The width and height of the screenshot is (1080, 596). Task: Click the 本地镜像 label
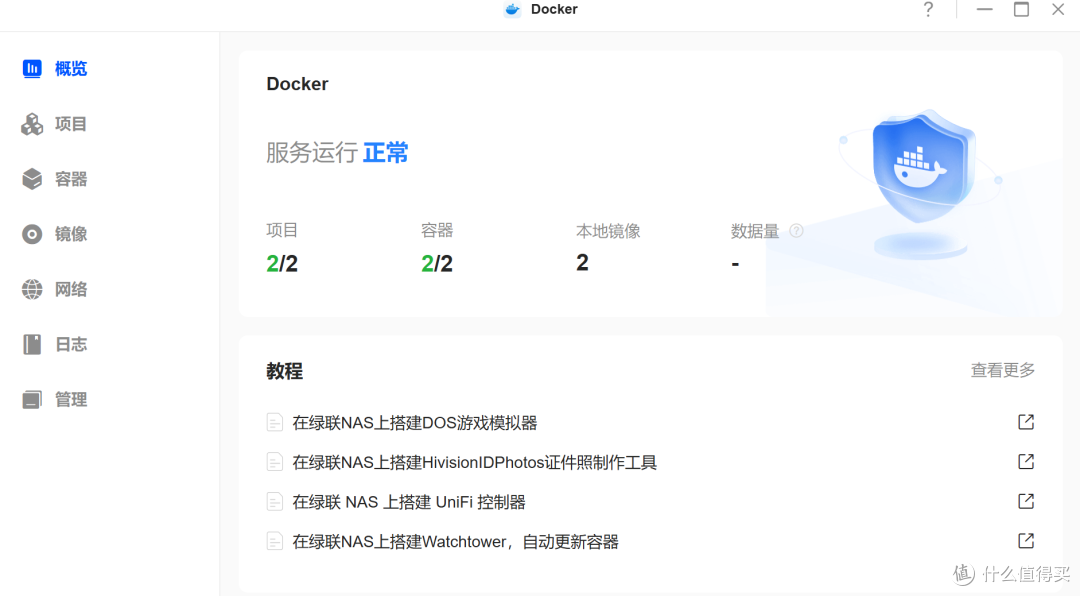[608, 231]
